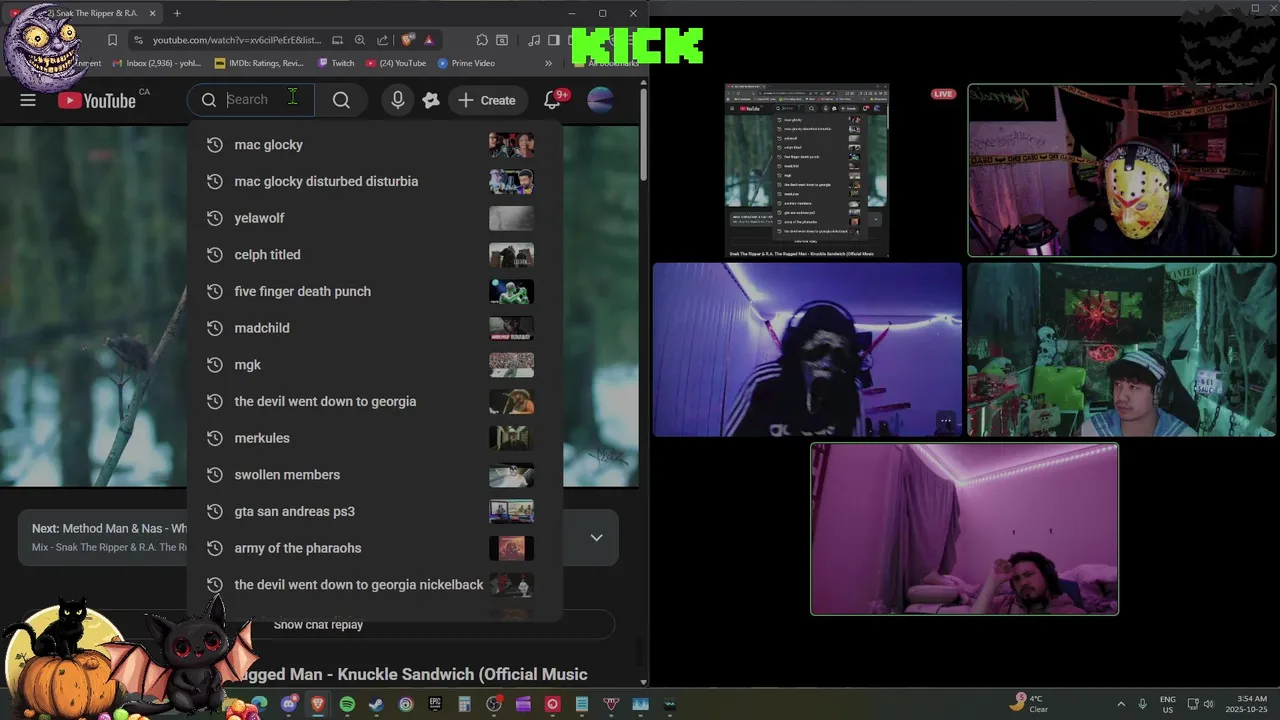Click history icon beside 'mac glocky'

click(214, 145)
